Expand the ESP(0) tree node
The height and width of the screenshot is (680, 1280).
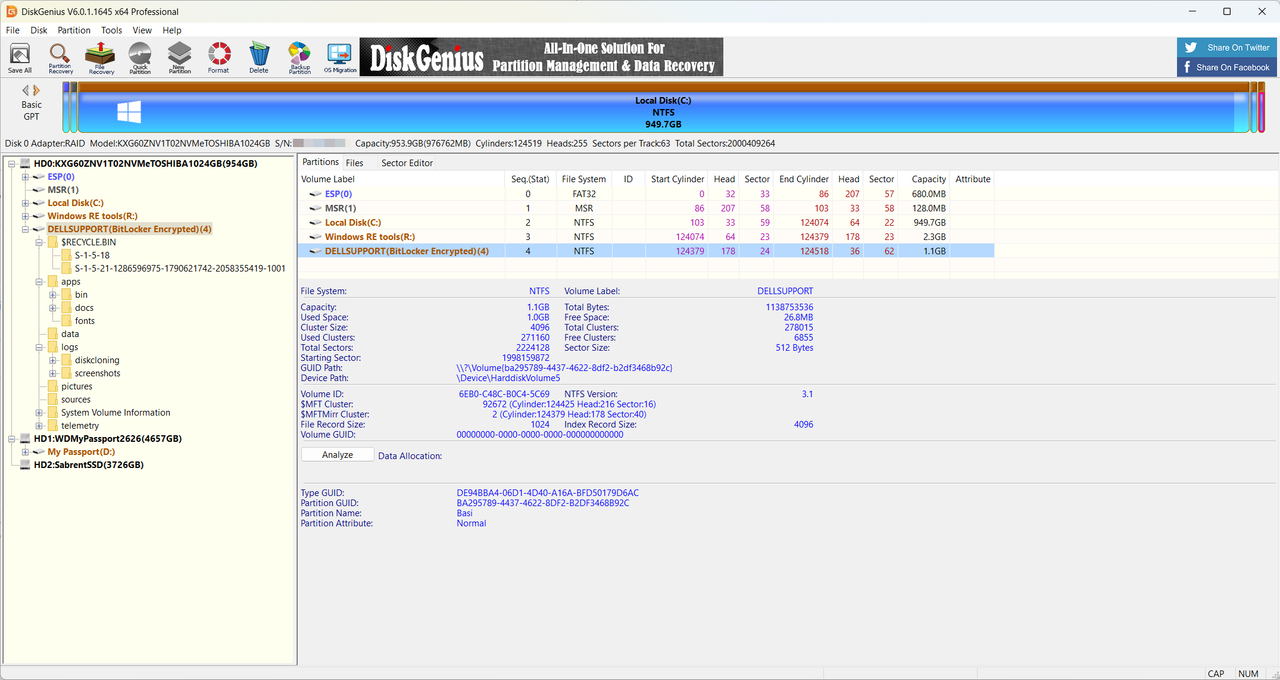click(x=26, y=176)
